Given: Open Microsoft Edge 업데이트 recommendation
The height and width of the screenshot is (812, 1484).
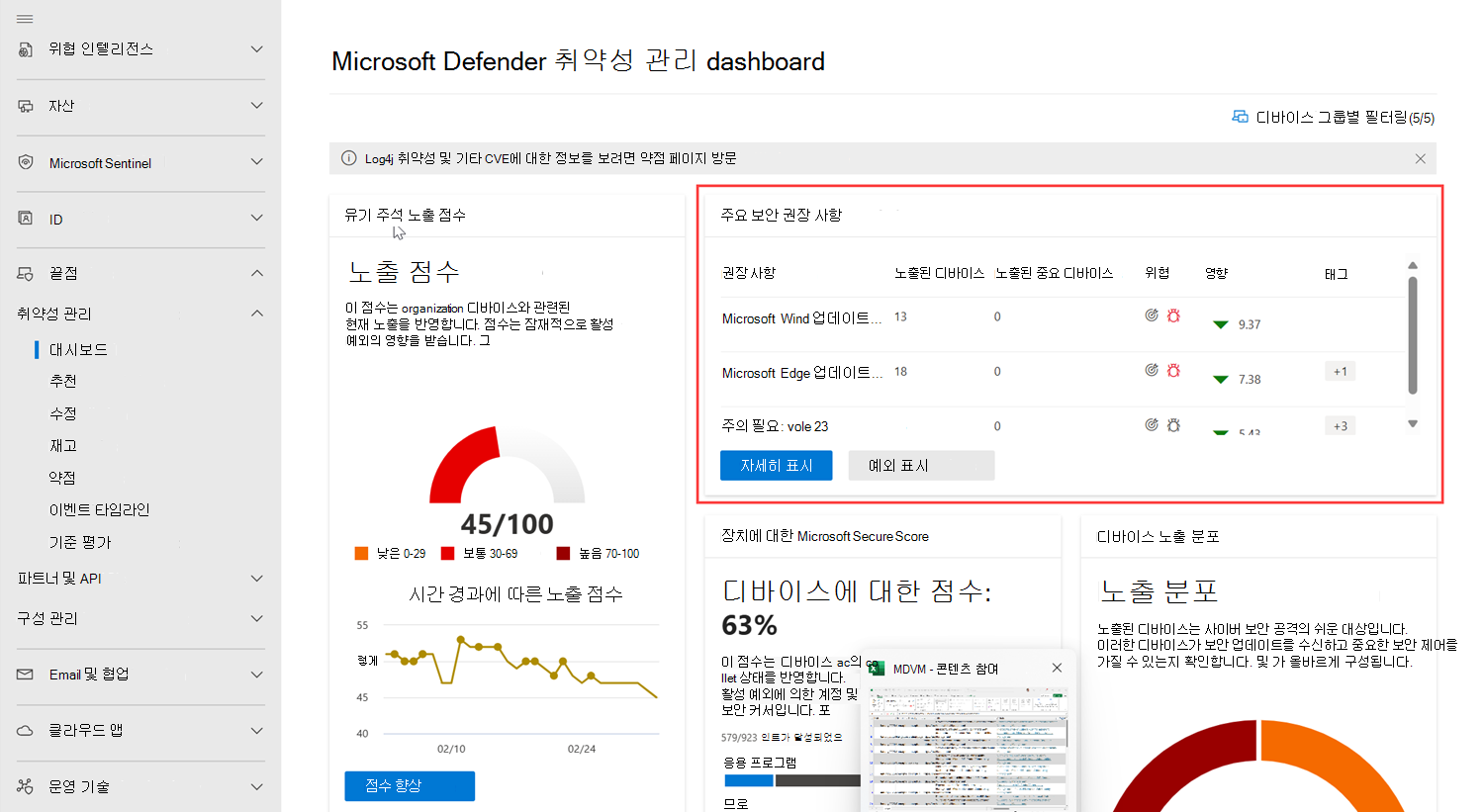Looking at the screenshot, I should [x=801, y=373].
